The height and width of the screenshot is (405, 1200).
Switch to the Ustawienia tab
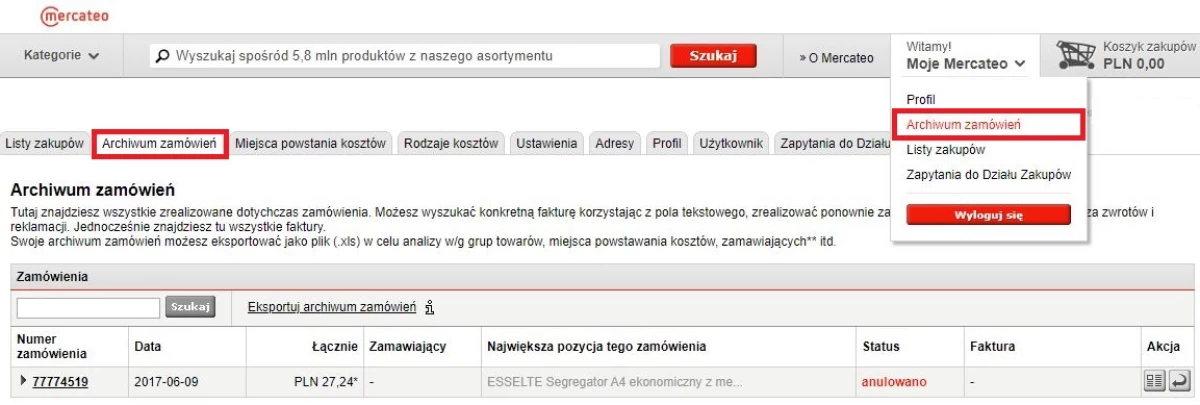pos(547,144)
